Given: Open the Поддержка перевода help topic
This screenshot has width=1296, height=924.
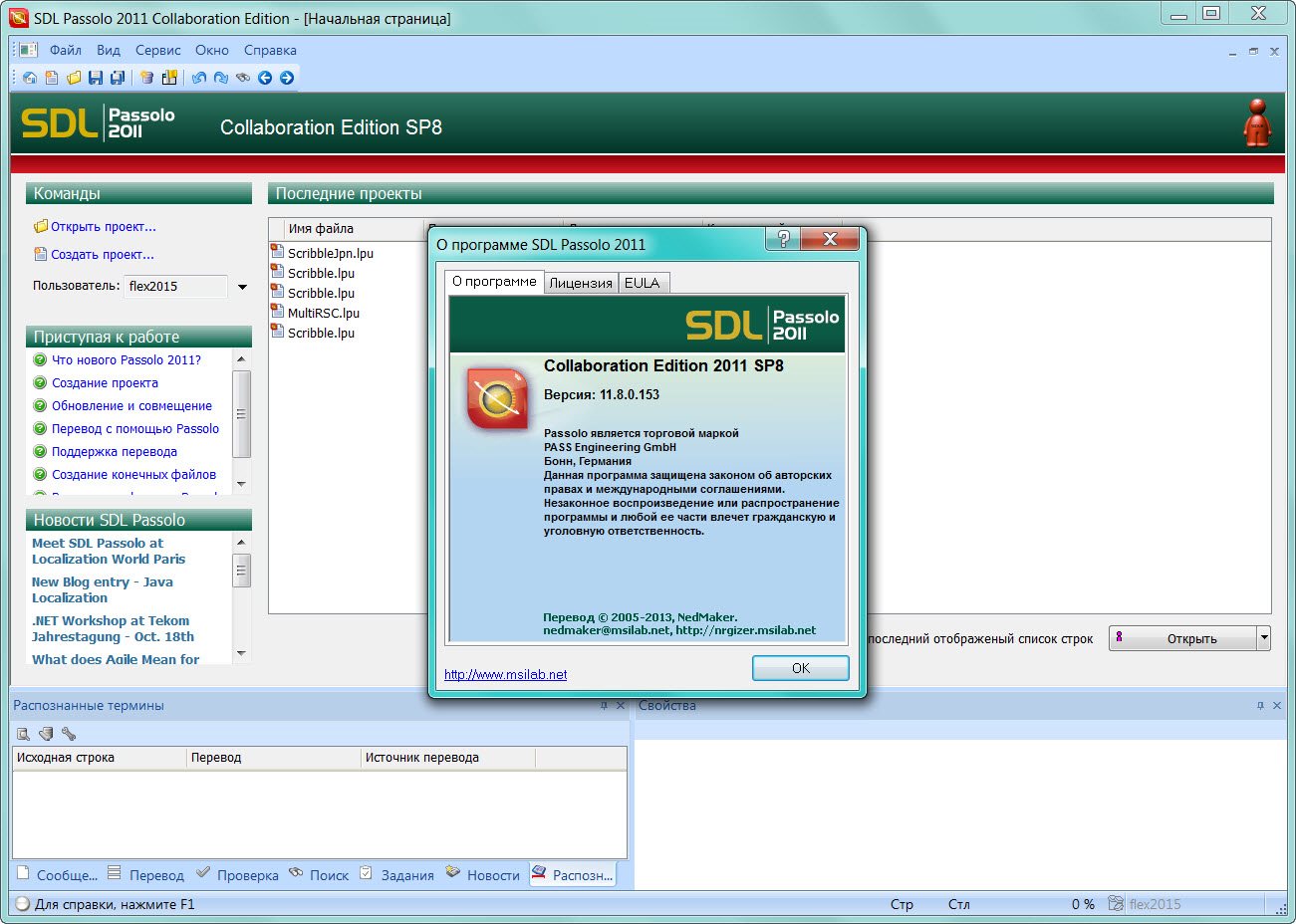Looking at the screenshot, I should 115,451.
